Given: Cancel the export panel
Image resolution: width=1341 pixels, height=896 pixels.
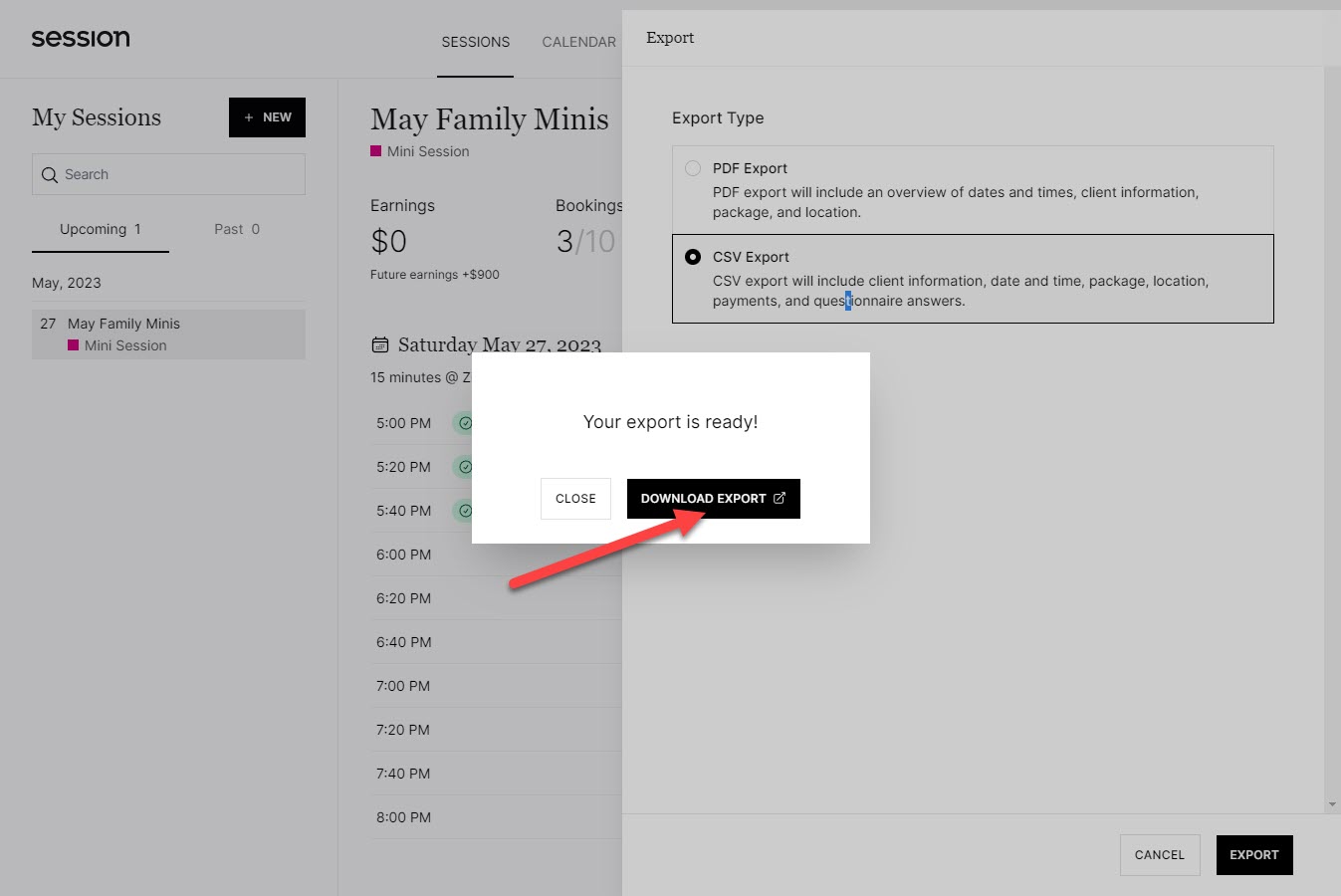Looking at the screenshot, I should coord(1160,855).
